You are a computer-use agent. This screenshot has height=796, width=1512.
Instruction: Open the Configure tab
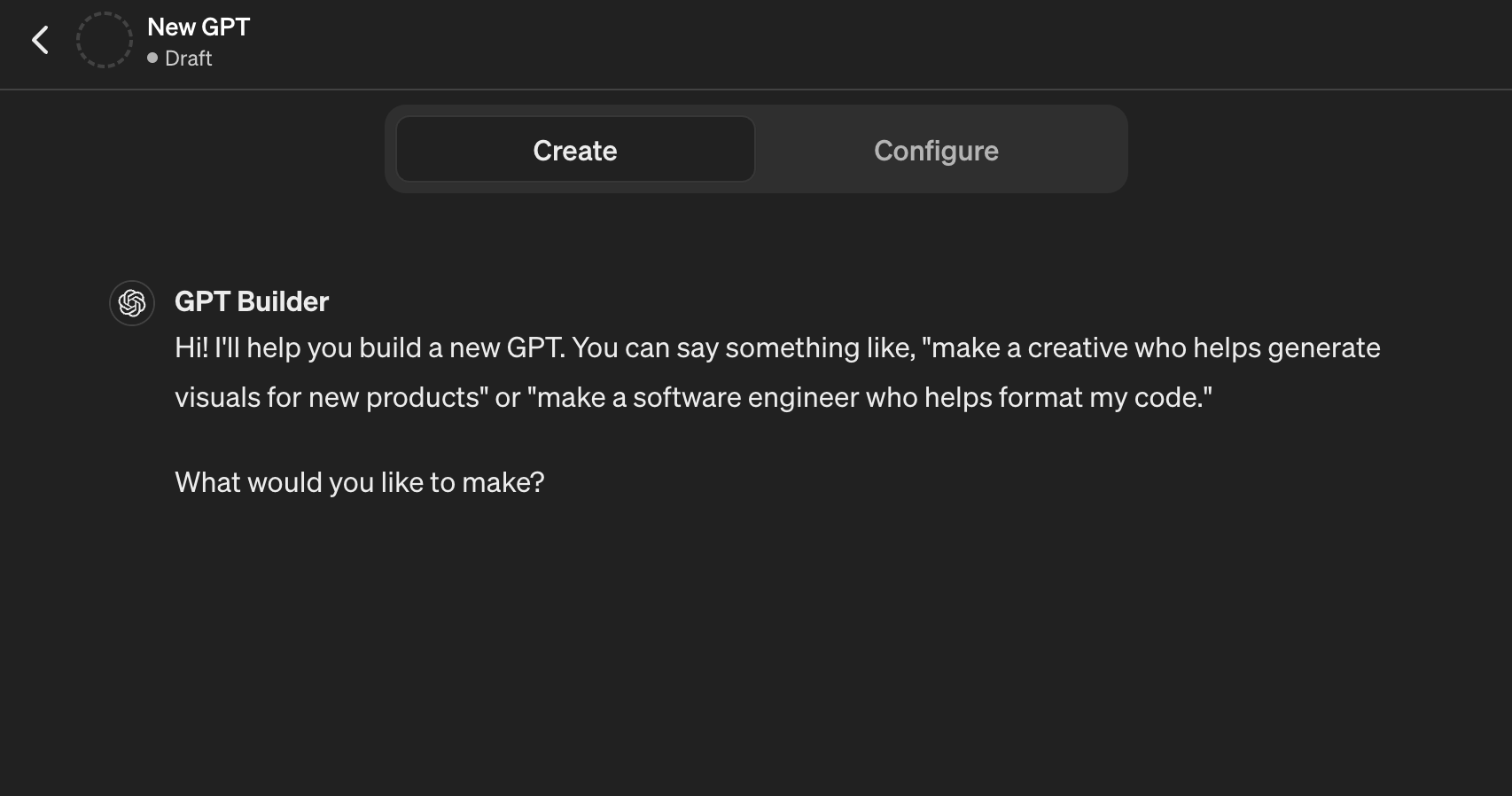click(x=936, y=150)
